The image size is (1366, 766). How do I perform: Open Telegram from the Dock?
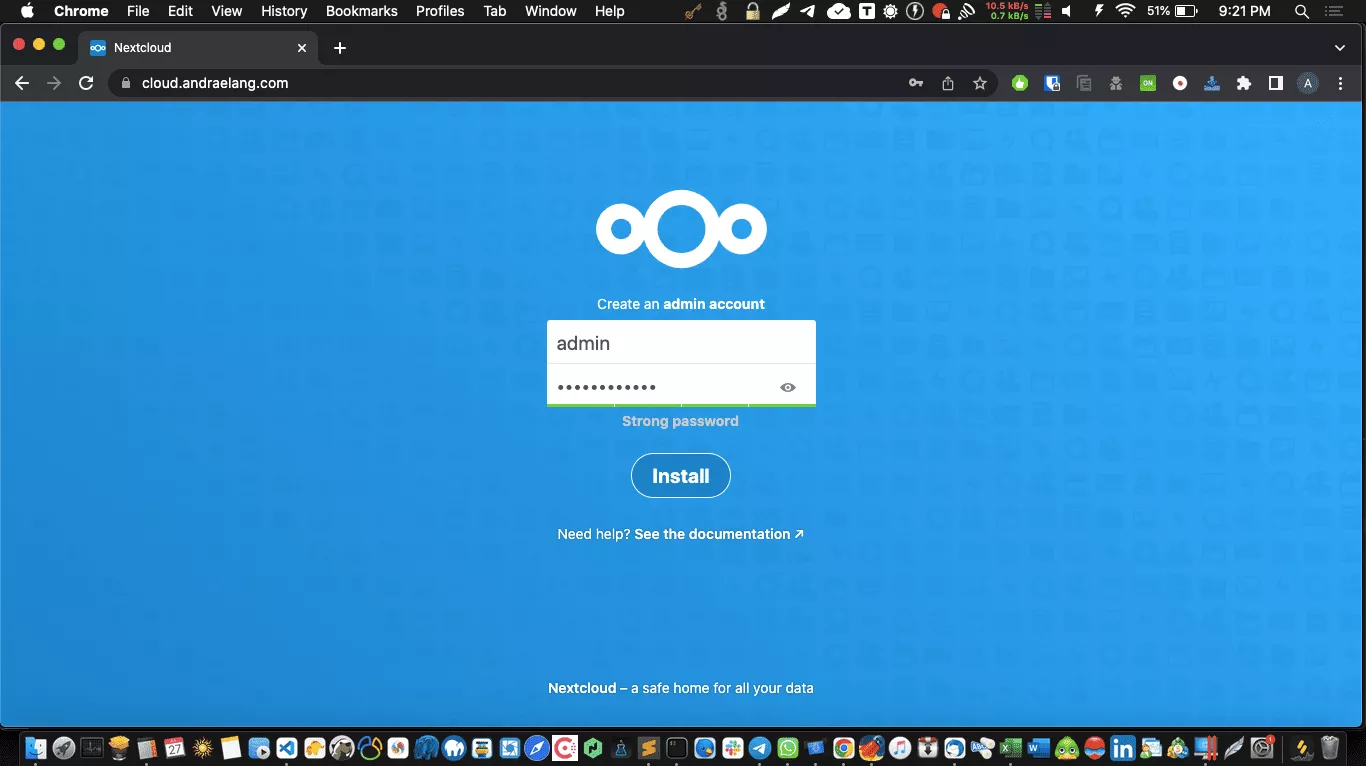[760, 747]
